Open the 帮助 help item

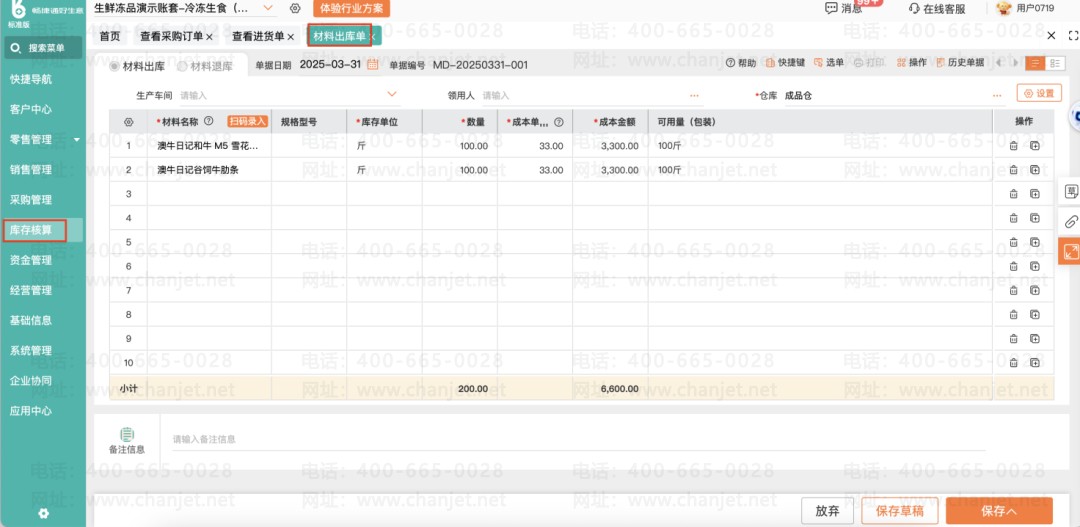[740, 63]
